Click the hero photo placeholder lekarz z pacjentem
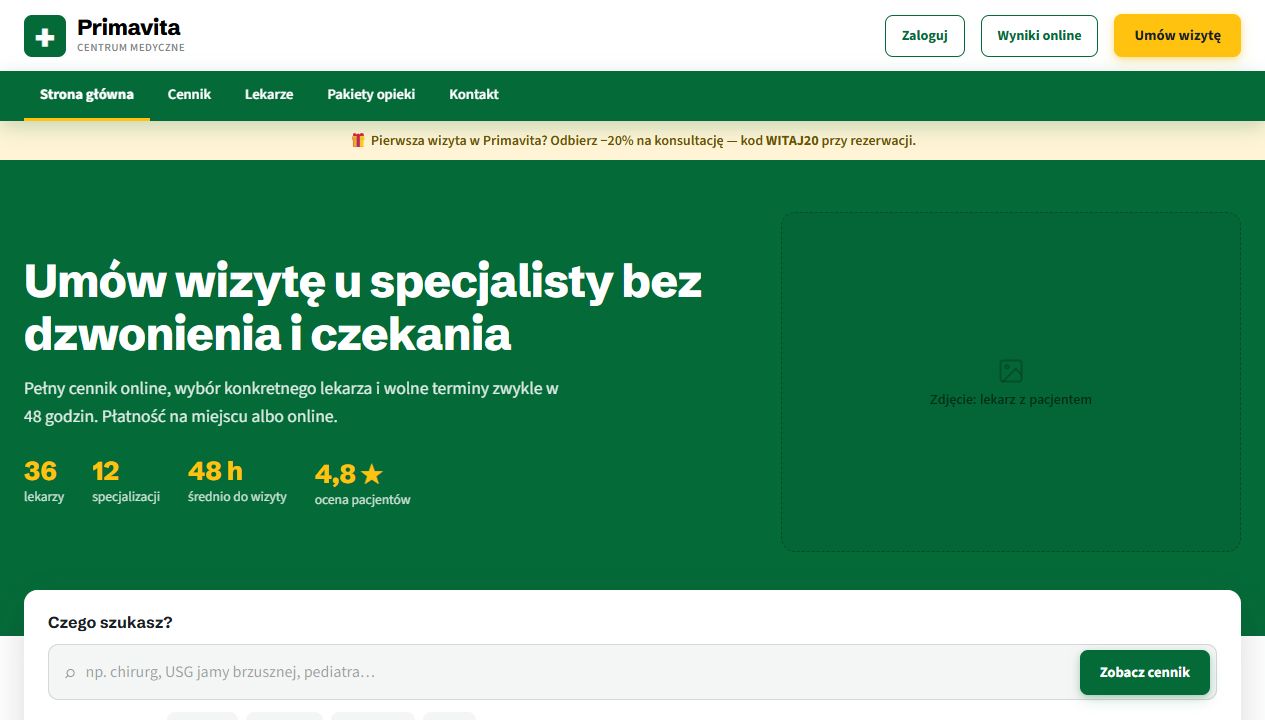The image size is (1265, 720). point(1011,381)
